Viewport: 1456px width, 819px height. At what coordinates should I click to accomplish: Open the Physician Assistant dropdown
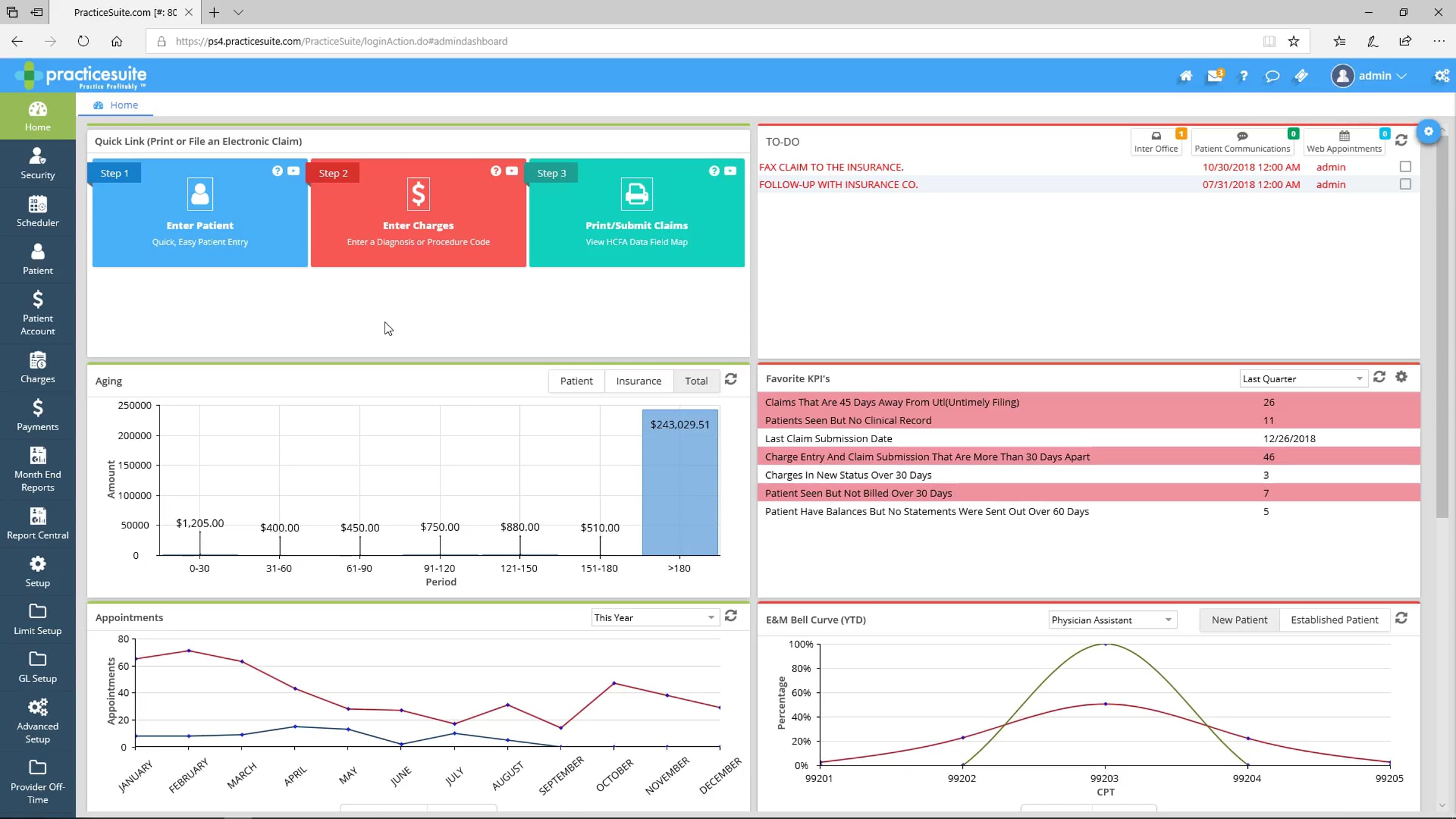click(x=1113, y=620)
